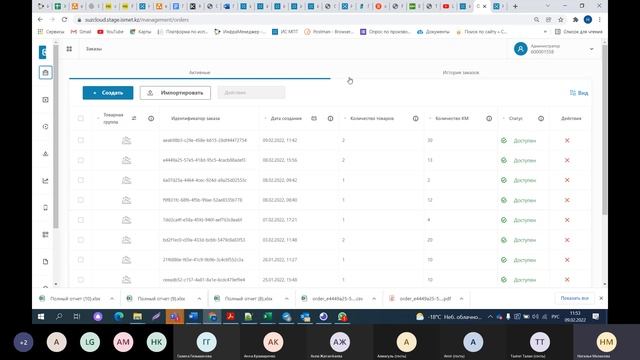Viewport: 640px width, 360px height.
Task: Open the warning triangle icon in left sidebar
Action: click(x=45, y=154)
